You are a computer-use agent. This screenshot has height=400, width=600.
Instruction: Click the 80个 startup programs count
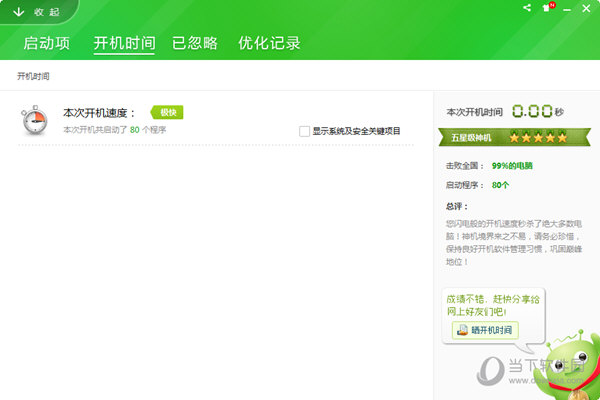tap(501, 185)
